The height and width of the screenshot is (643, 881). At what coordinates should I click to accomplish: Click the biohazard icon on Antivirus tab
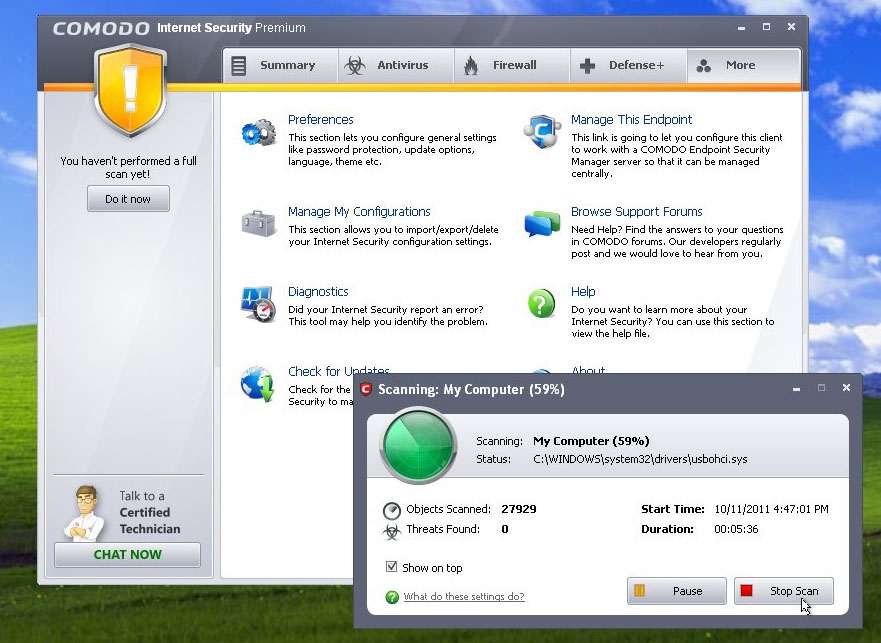[x=355, y=63]
